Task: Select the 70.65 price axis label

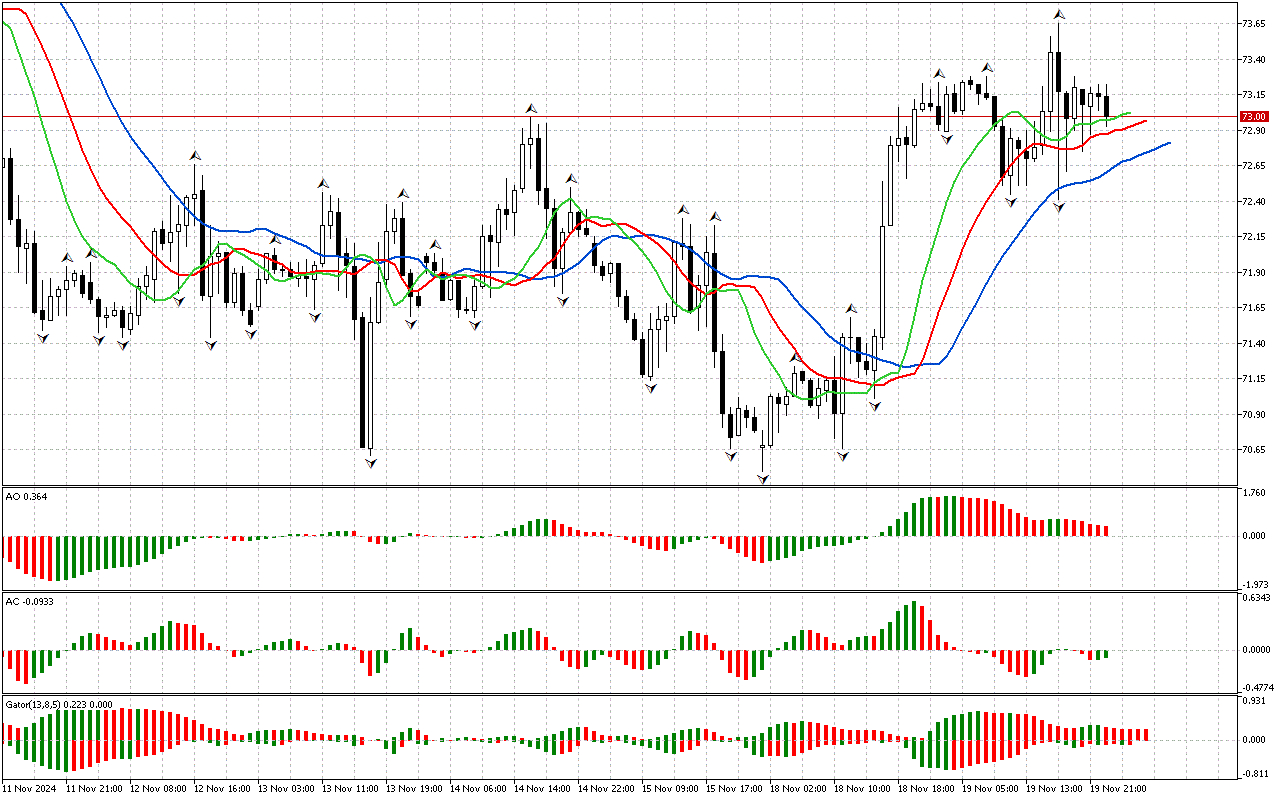Action: coord(1254,450)
